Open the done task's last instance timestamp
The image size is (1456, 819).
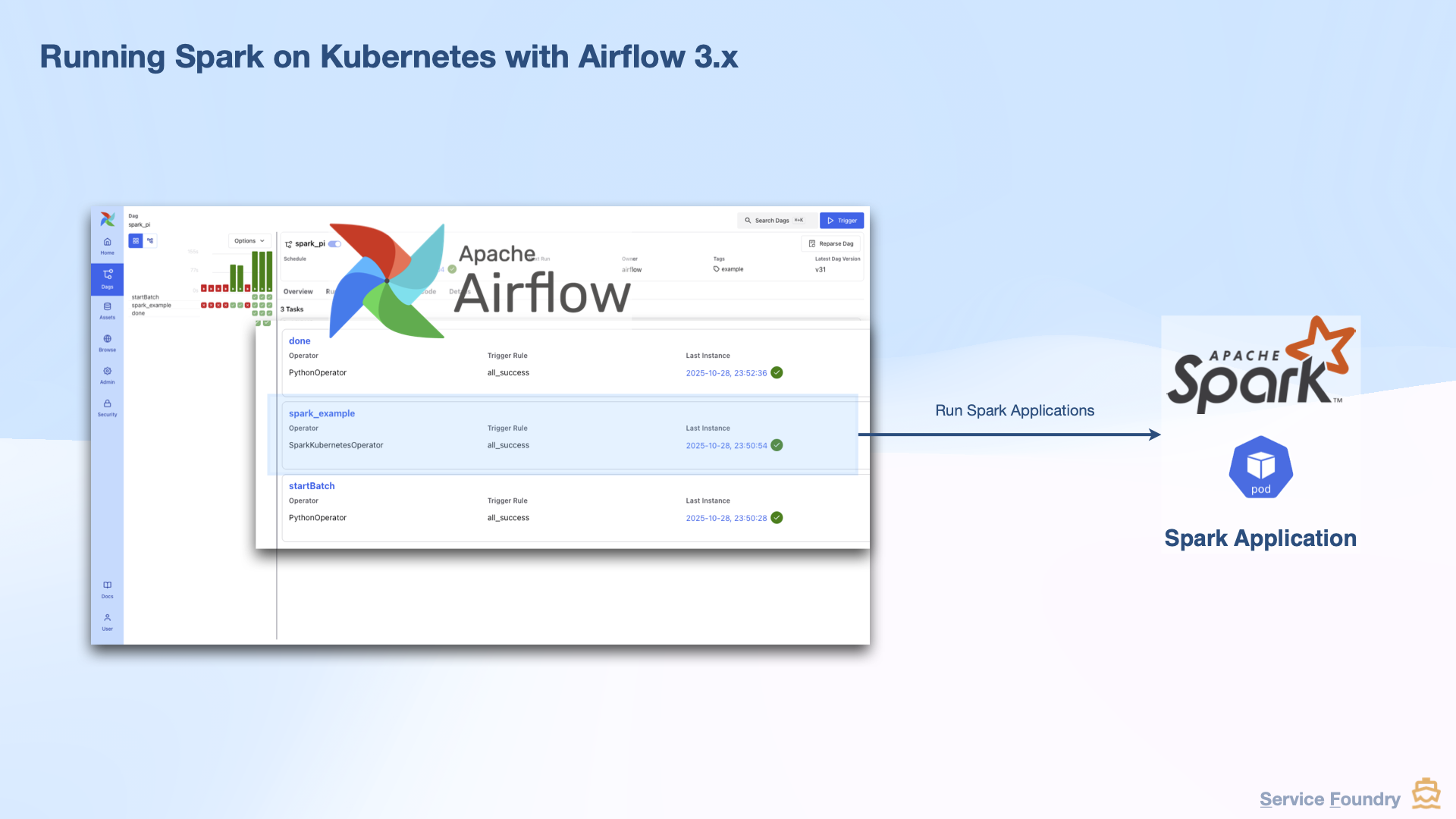(726, 372)
